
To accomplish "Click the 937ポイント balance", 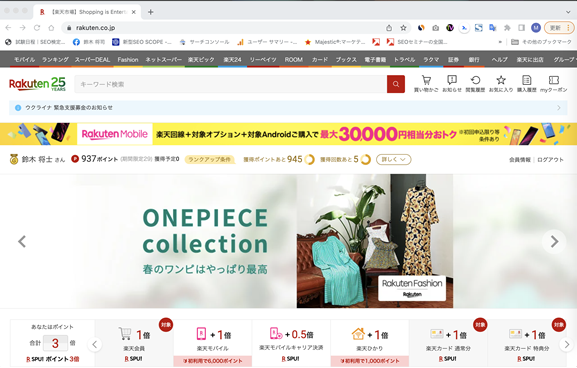I will [99, 159].
